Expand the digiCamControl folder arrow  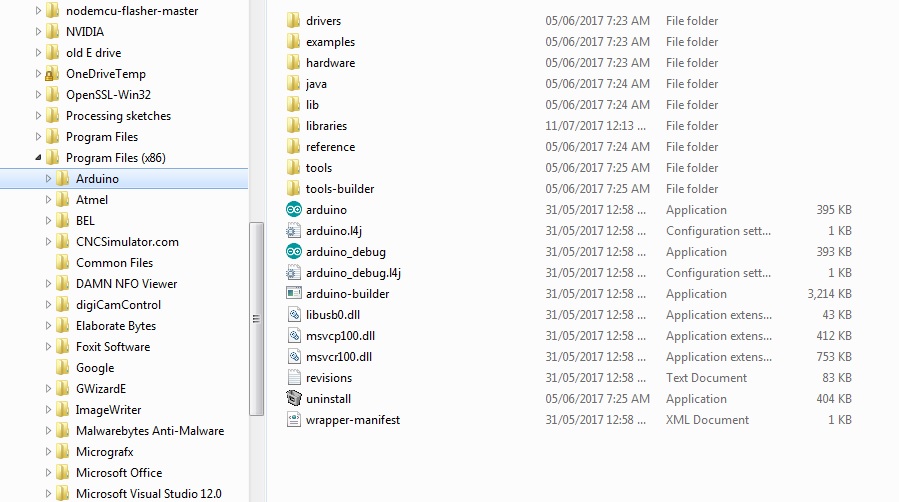[x=48, y=305]
